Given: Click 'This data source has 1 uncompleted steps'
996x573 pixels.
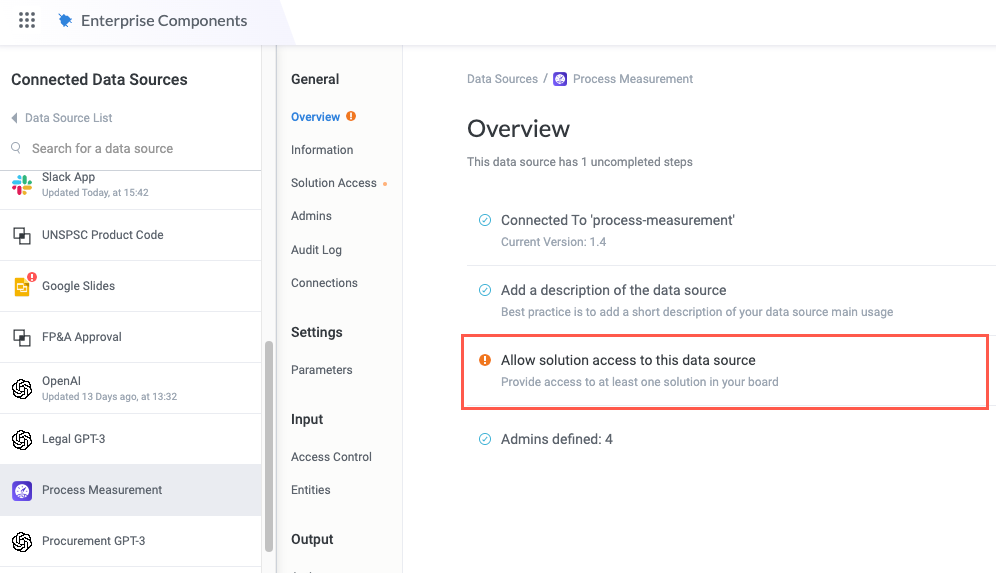Looking at the screenshot, I should coord(579,162).
